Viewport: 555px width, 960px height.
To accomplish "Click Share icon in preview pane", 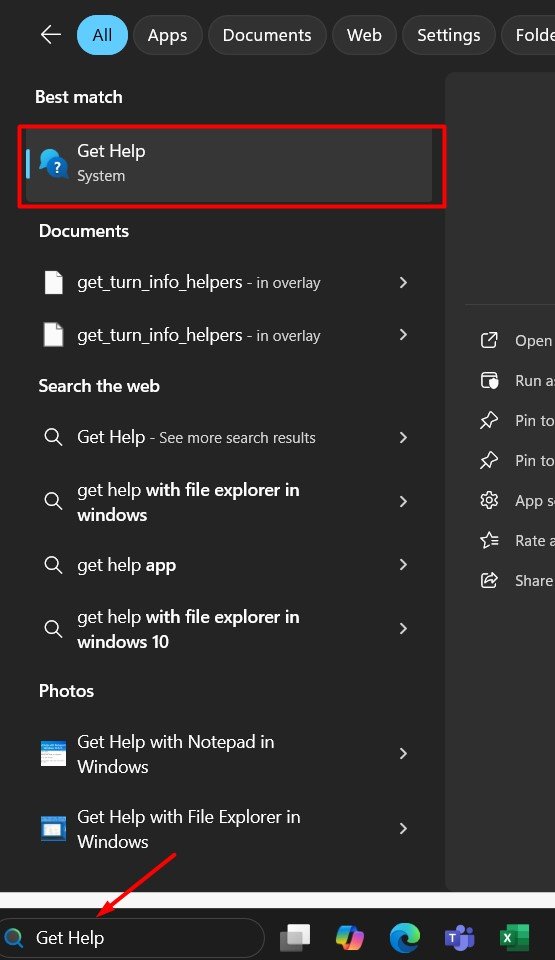I will point(489,580).
